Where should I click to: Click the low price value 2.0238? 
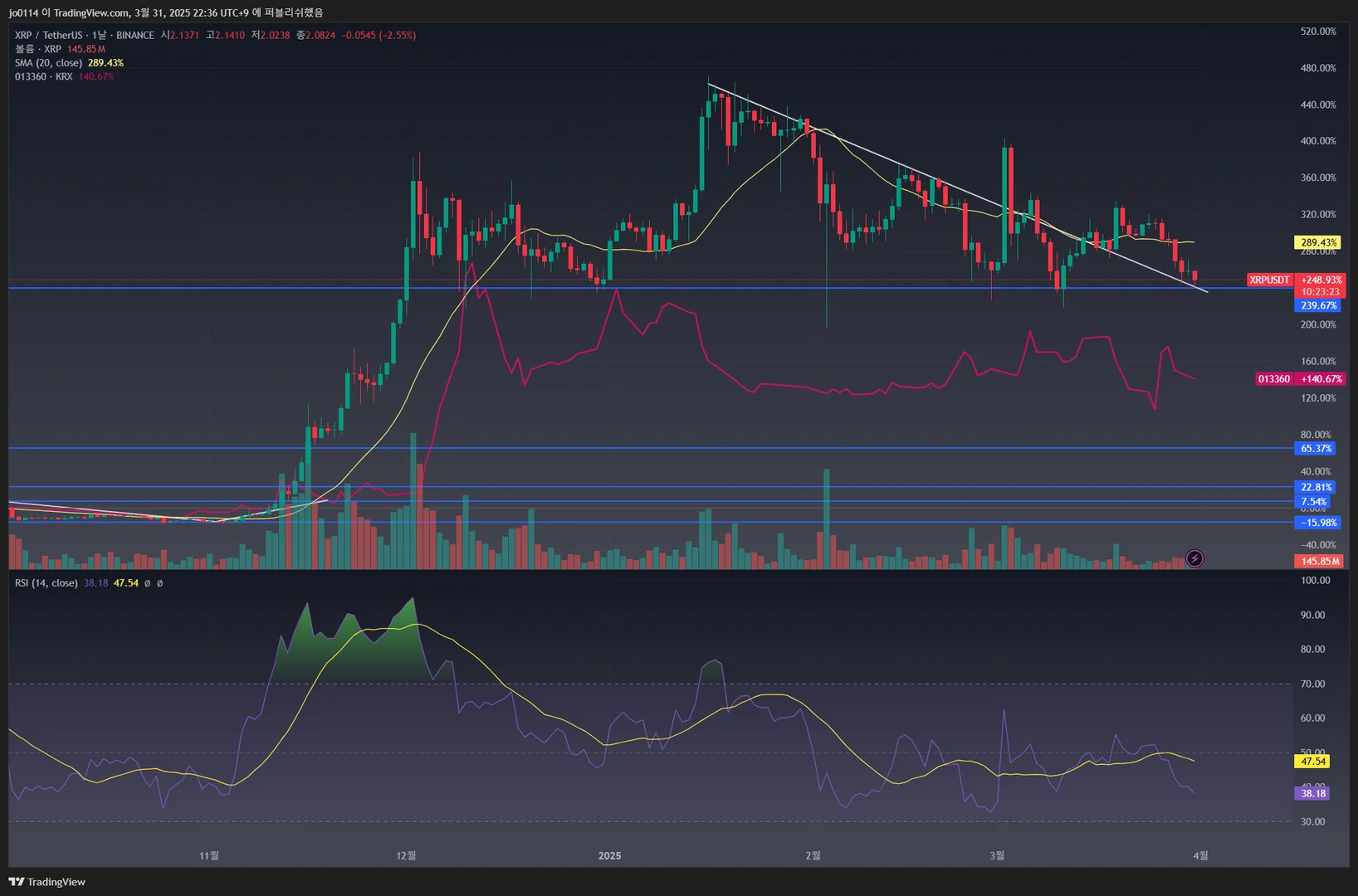pos(276,35)
